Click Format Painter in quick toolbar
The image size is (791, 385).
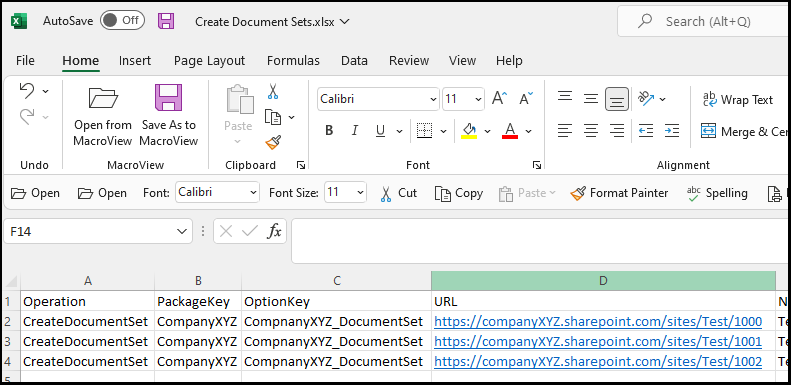pos(619,193)
